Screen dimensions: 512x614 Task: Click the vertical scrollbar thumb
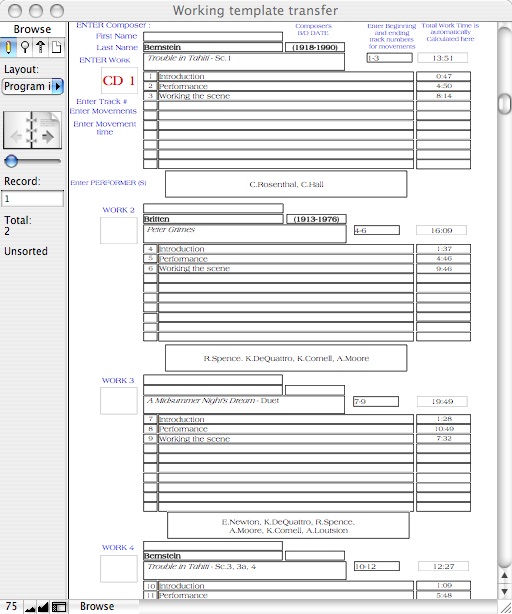click(x=504, y=103)
